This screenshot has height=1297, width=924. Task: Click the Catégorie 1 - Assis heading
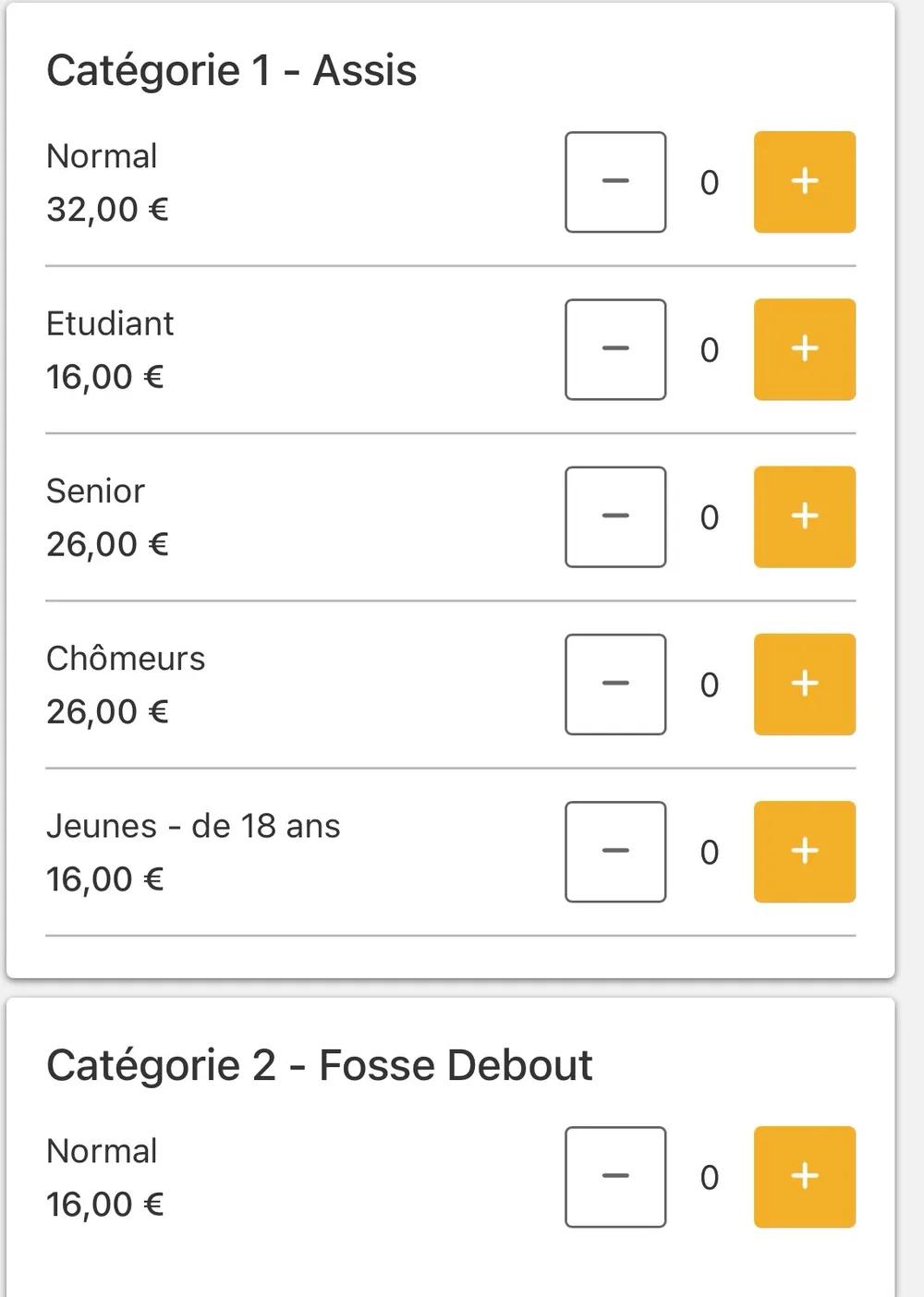[231, 71]
